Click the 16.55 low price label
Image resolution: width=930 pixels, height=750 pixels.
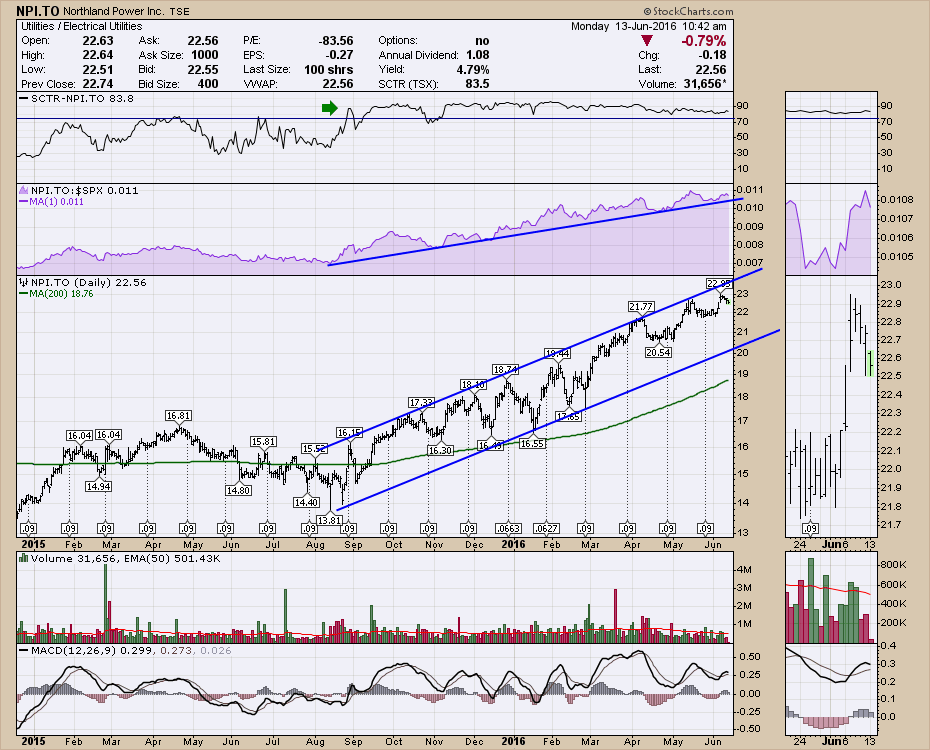click(x=532, y=443)
